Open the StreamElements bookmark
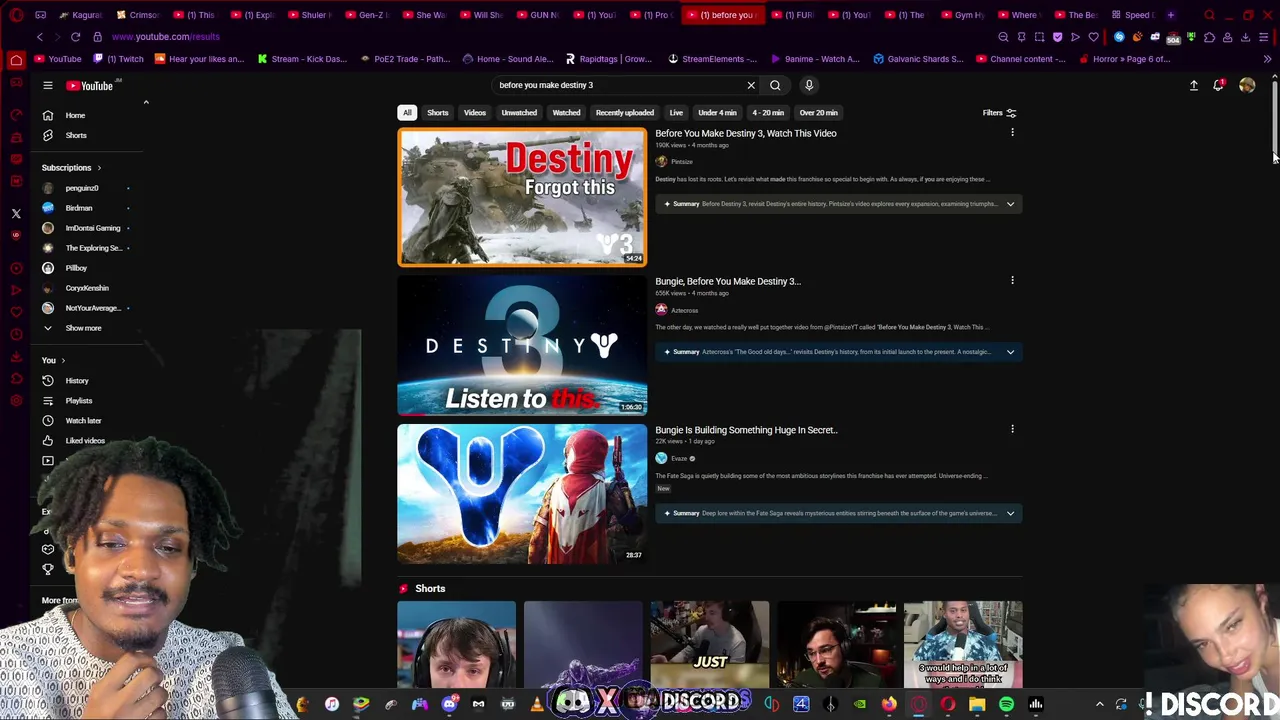 click(x=711, y=59)
